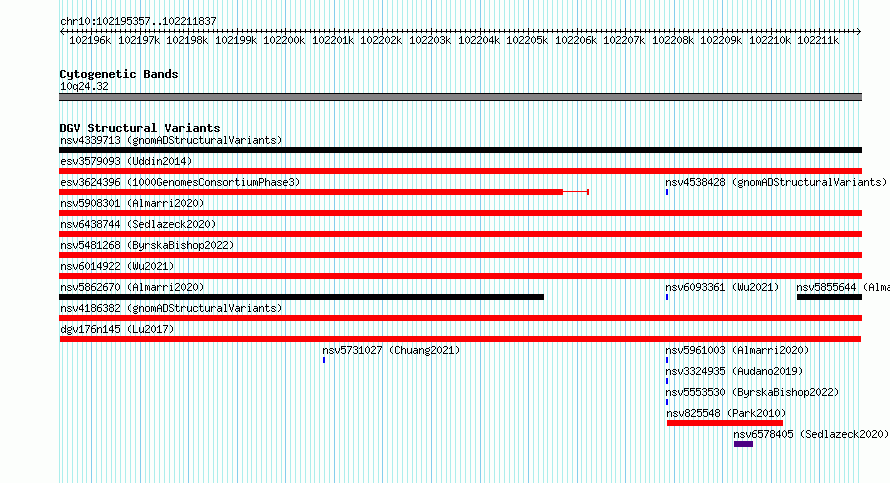This screenshot has width=890, height=483.
Task: Open the nsv5553530 (ByrskaBishop2022) label
Action: pyautogui.click(x=752, y=392)
